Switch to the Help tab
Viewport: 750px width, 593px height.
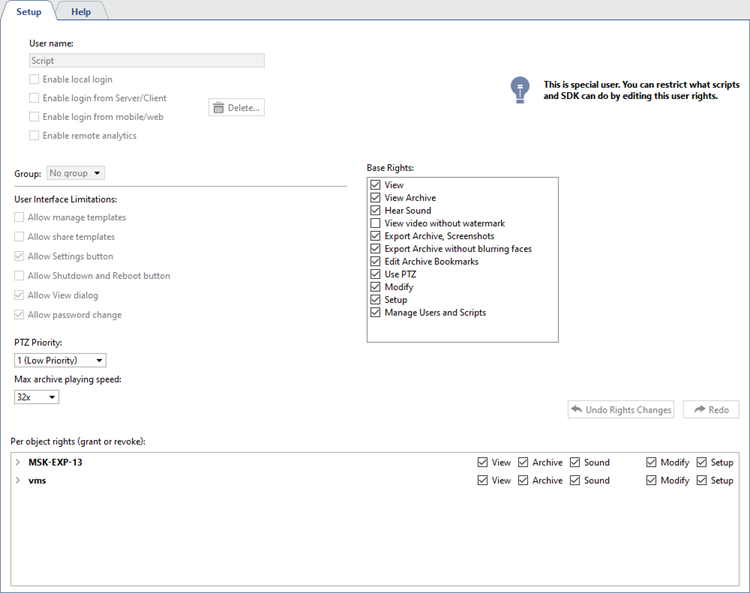point(81,11)
